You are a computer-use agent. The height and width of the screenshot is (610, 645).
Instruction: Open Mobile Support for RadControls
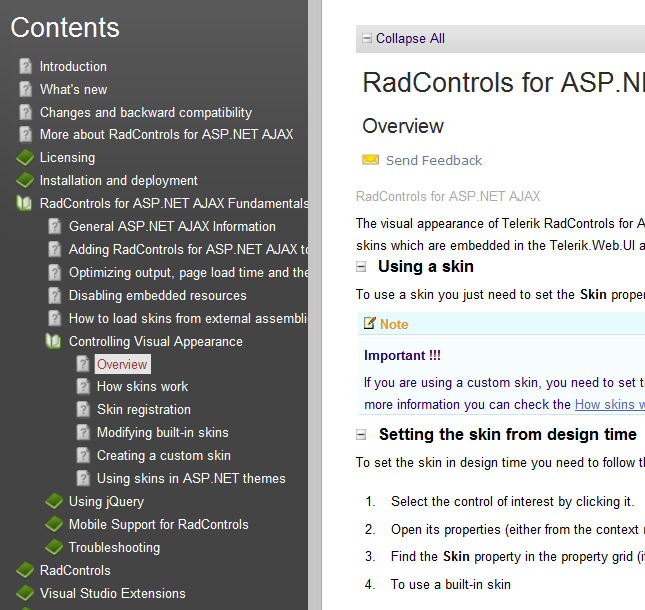158,525
